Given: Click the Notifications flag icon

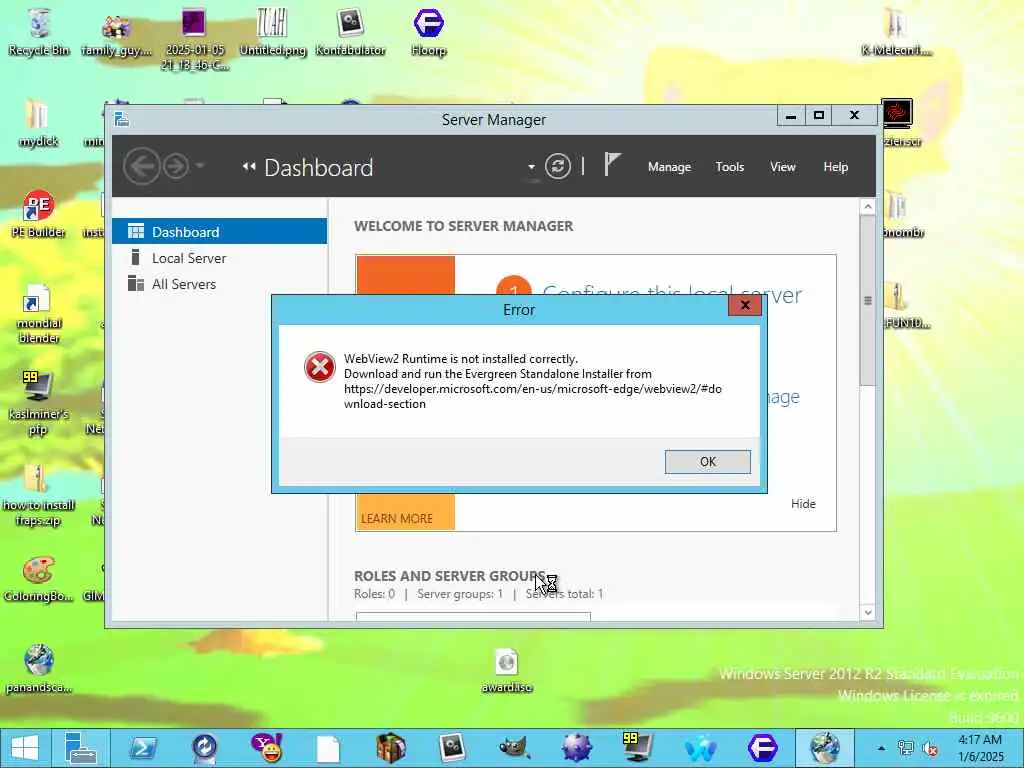Looking at the screenshot, I should click(611, 165).
